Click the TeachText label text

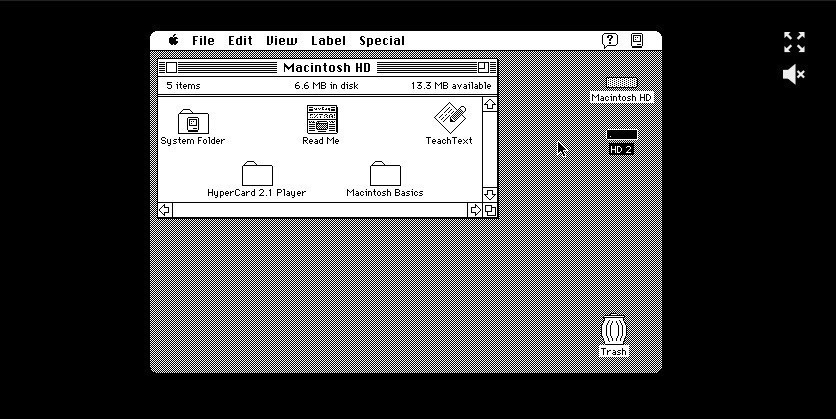coord(449,141)
